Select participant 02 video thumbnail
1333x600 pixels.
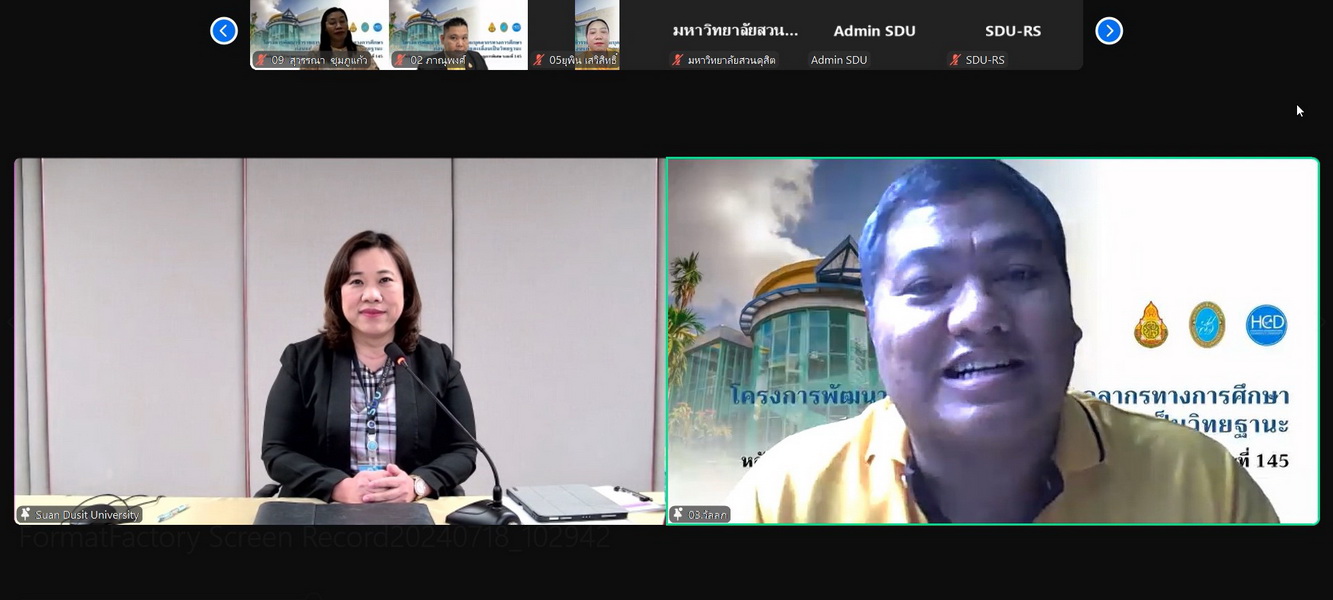click(x=458, y=35)
